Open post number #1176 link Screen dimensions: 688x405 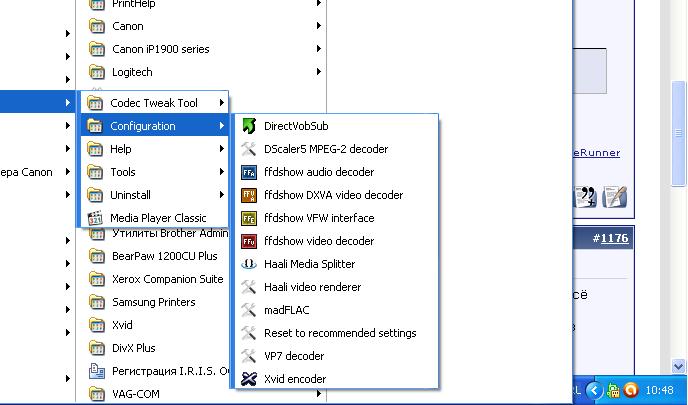click(609, 238)
